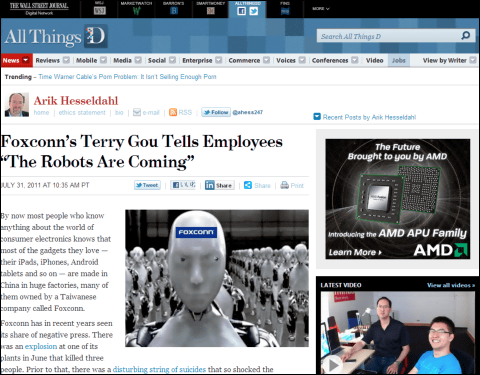The image size is (480, 375).
Task: Open the News section
Action: point(11,61)
